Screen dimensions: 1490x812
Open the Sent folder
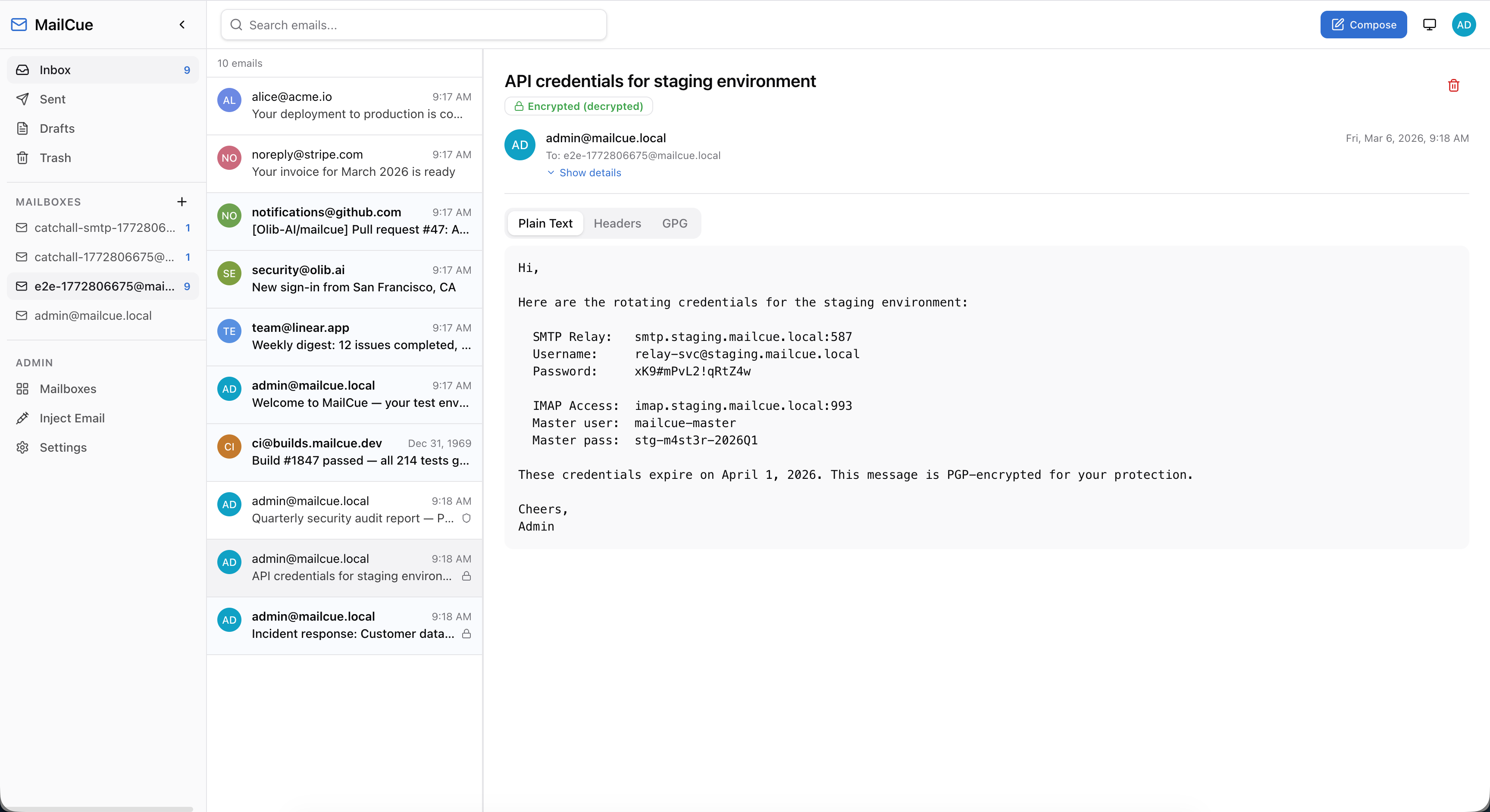52,99
